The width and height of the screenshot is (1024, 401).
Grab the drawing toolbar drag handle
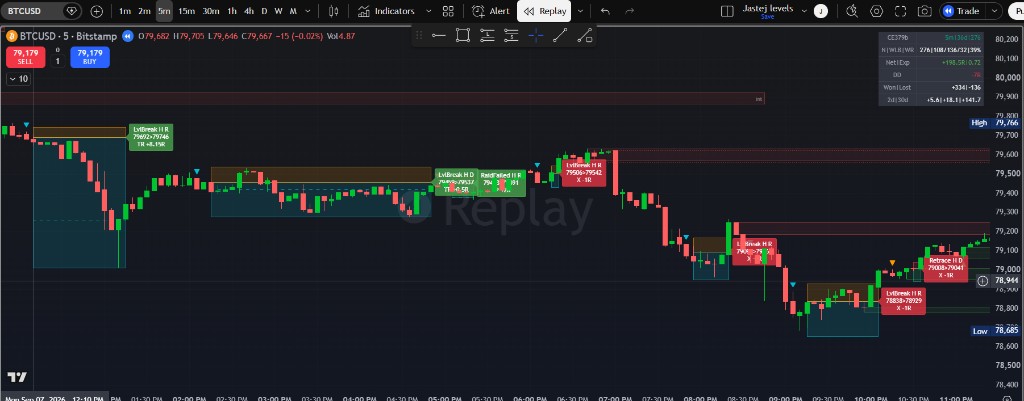click(419, 35)
